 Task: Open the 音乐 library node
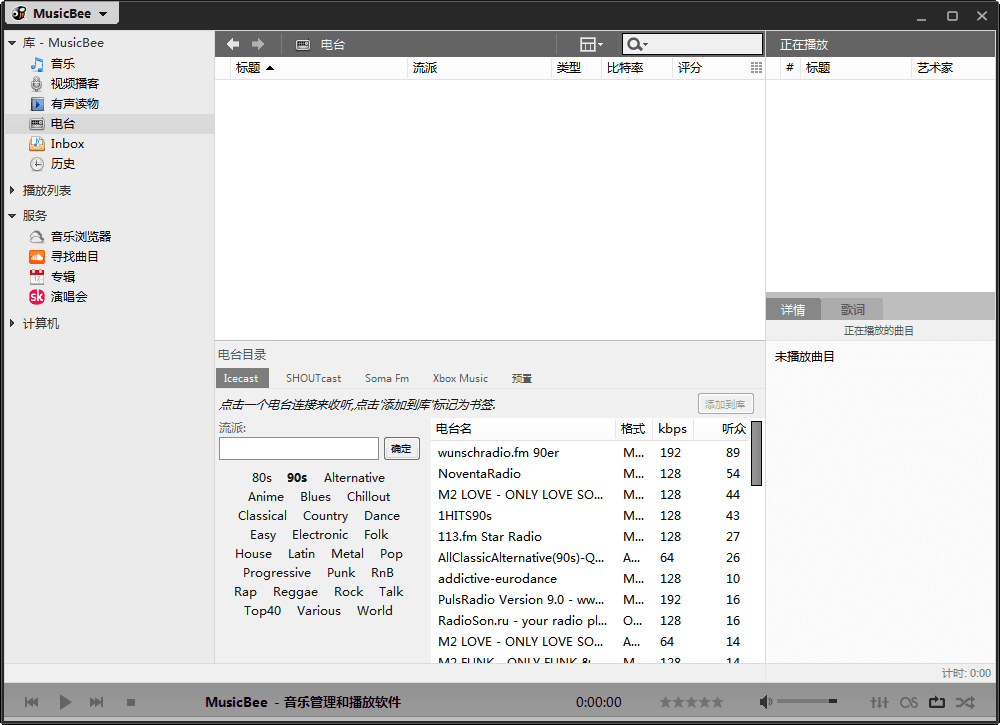[x=62, y=64]
